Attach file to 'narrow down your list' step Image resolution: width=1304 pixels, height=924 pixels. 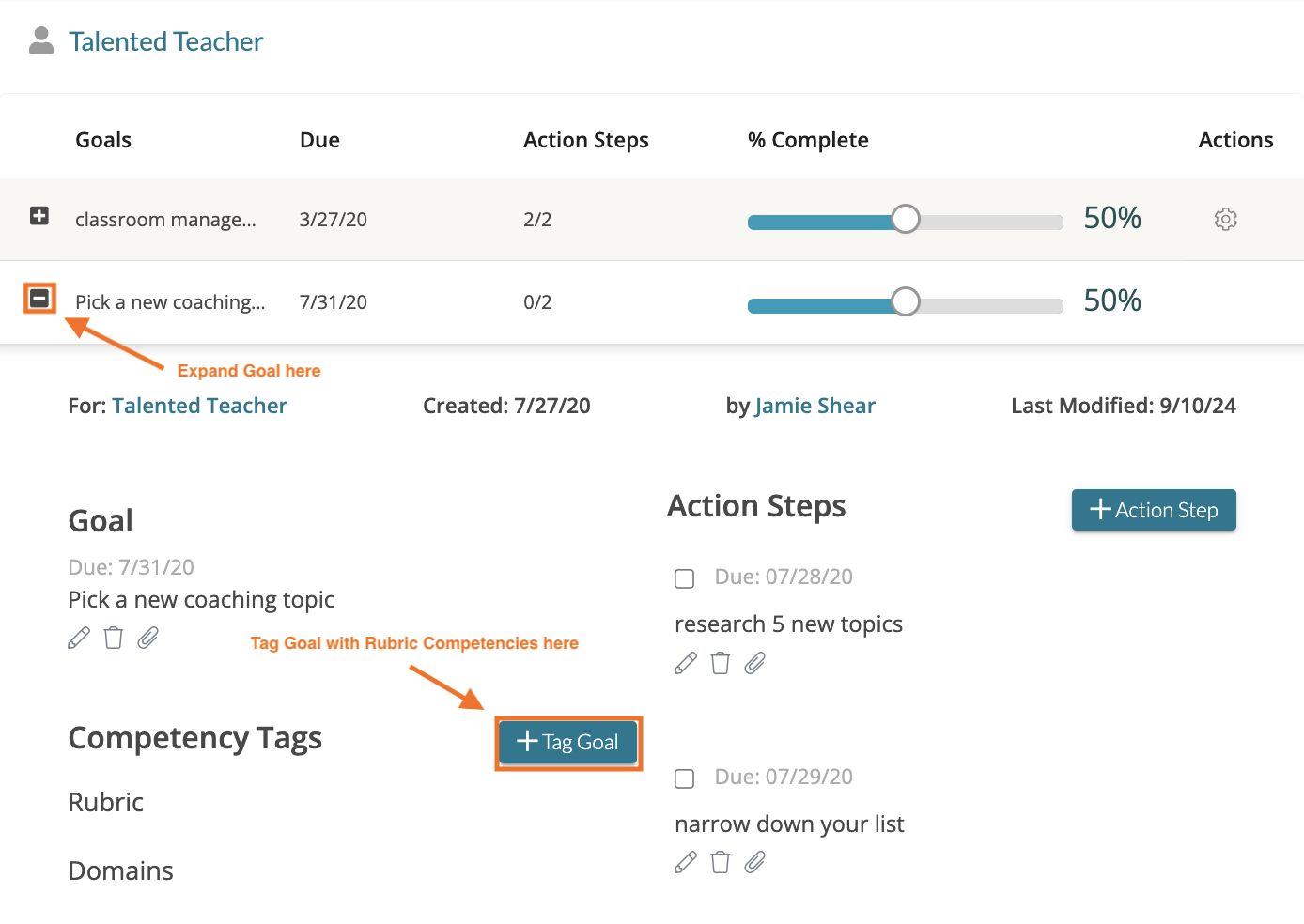pos(754,863)
